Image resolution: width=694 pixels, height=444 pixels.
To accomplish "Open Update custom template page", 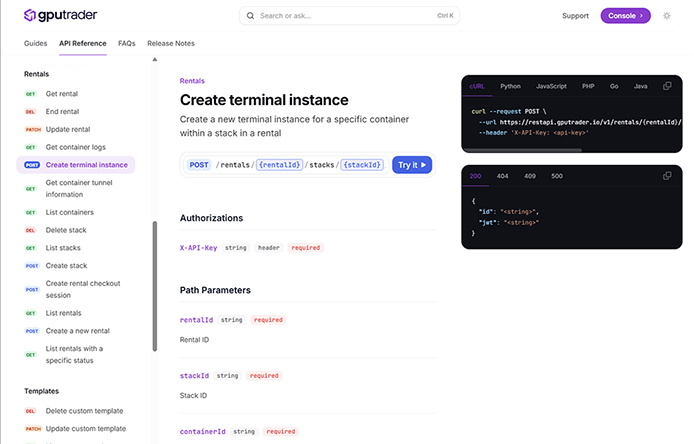I will (x=86, y=429).
